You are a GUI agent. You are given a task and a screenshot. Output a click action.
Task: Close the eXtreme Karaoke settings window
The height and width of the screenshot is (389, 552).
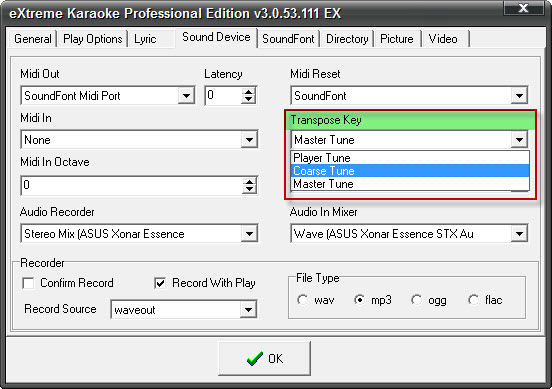524,8
